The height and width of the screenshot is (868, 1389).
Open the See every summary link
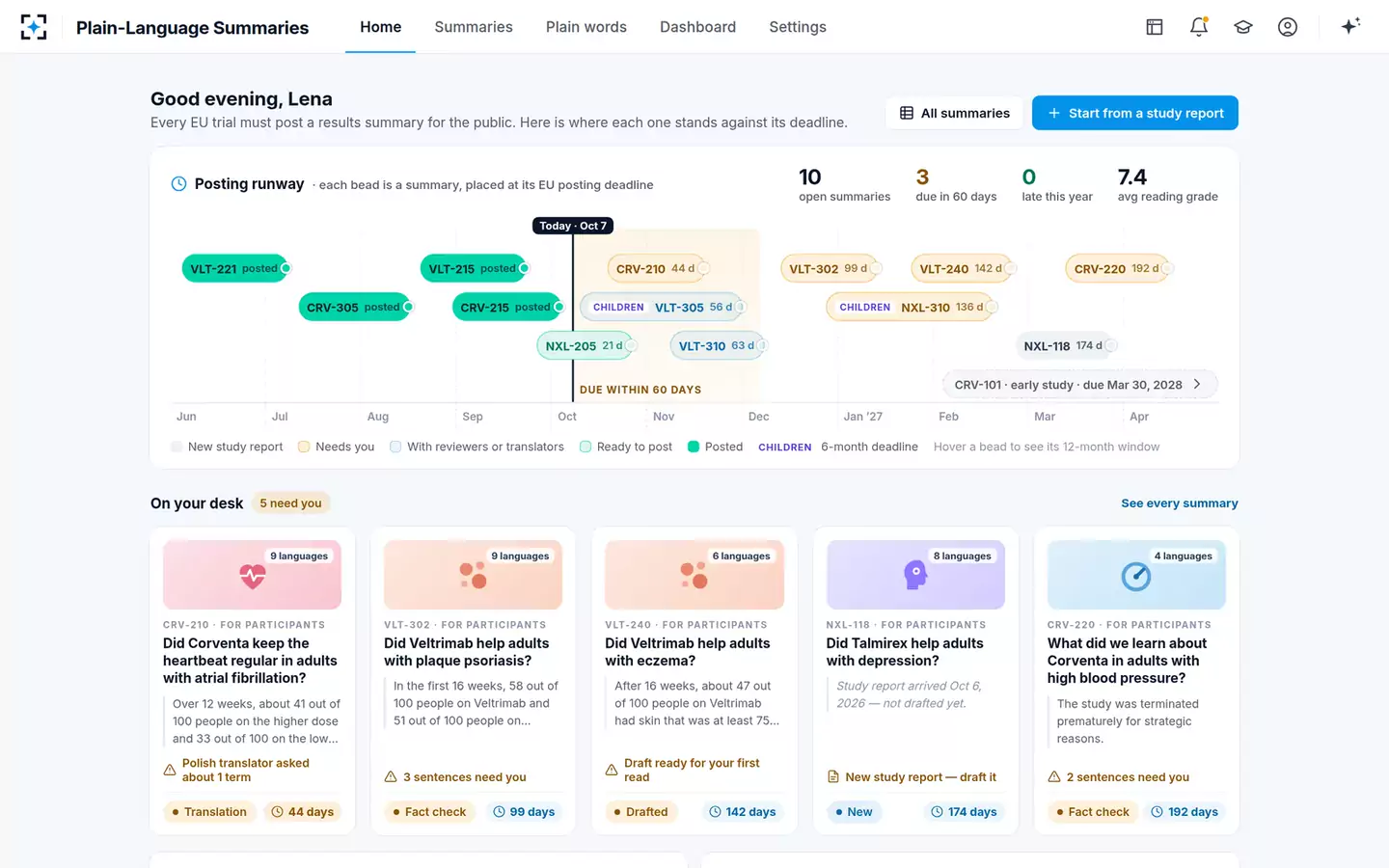1180,503
